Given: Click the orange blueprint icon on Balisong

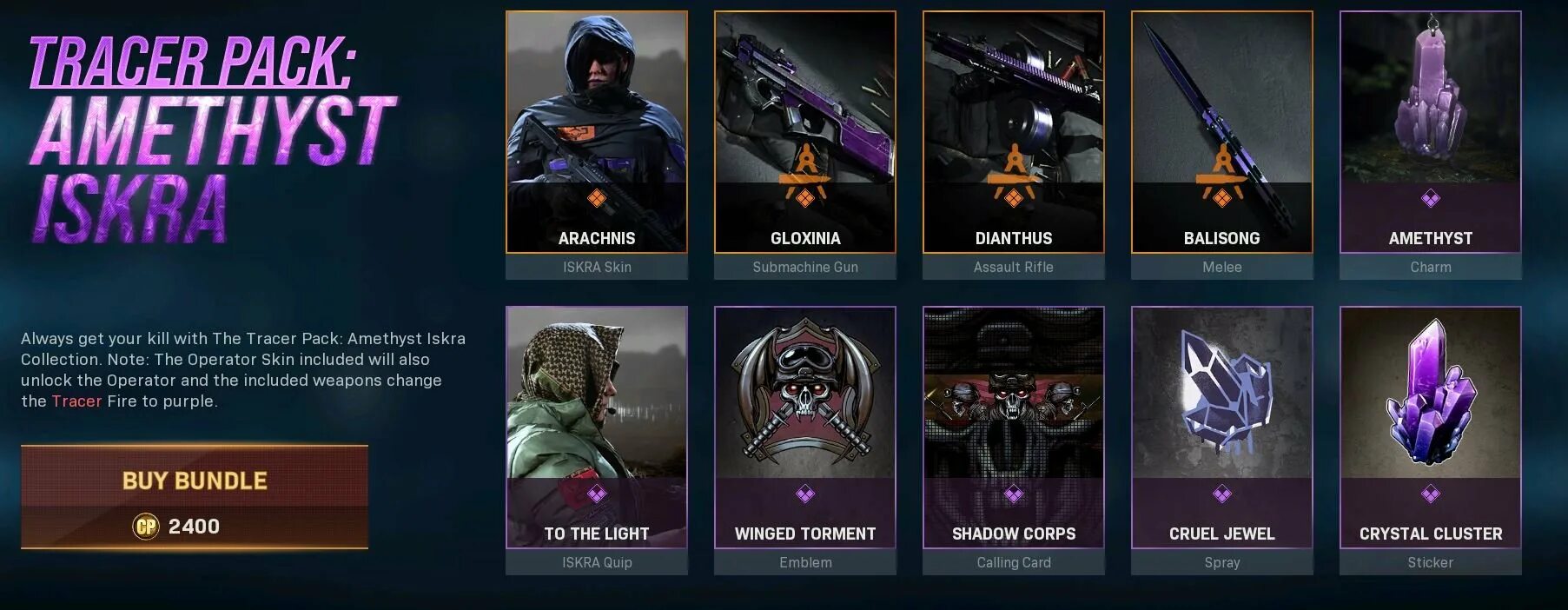Looking at the screenshot, I should [1222, 176].
